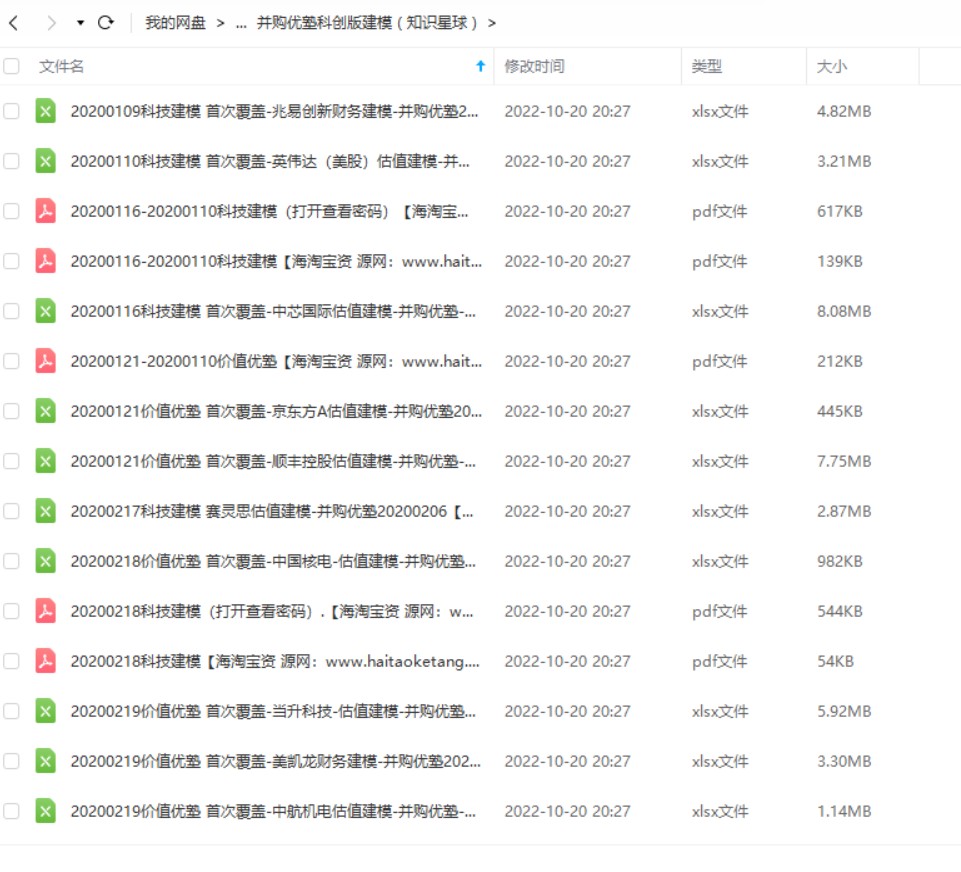Click the pdf icon of the 617KB file

[45, 211]
